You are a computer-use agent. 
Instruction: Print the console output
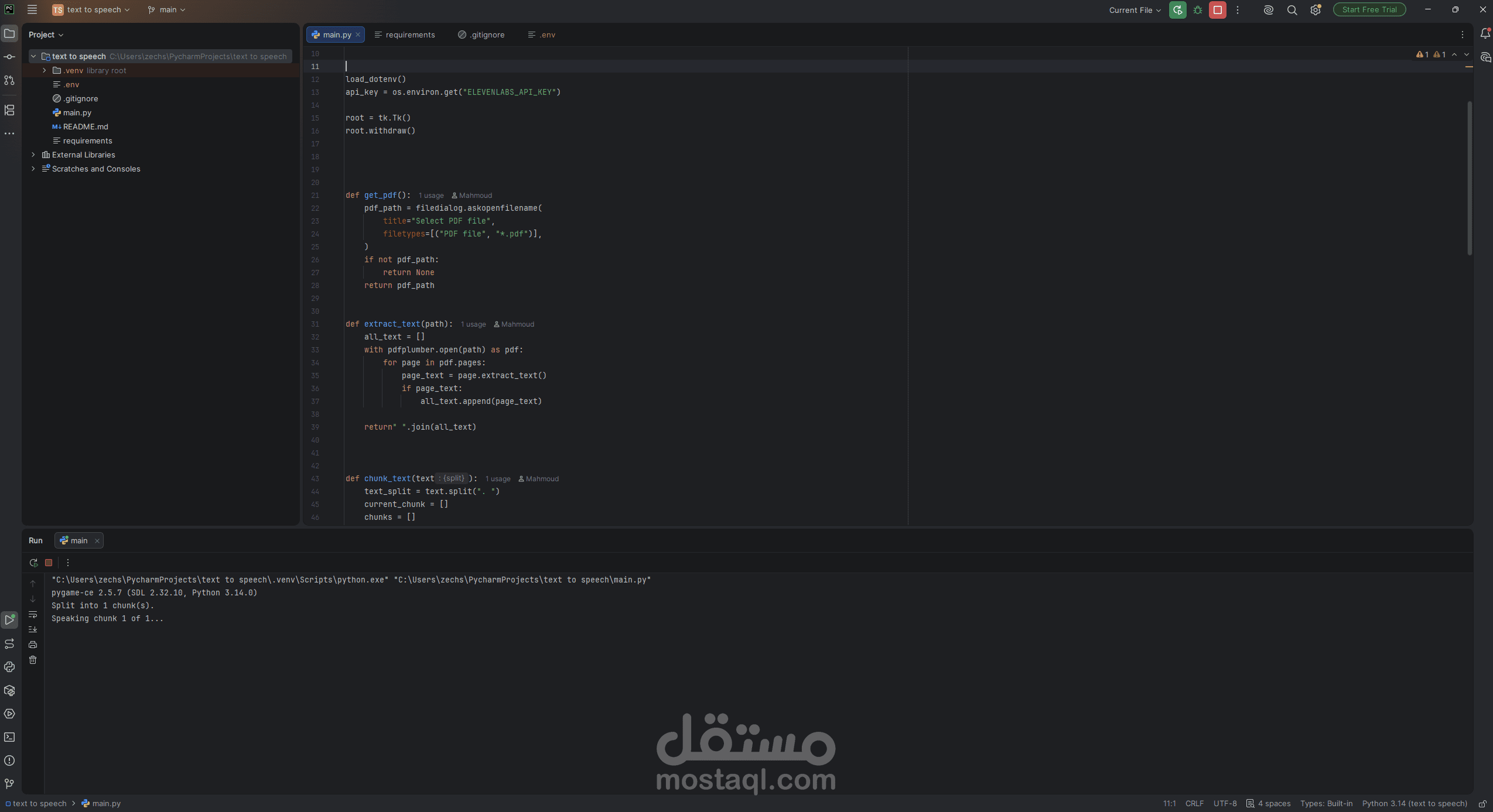click(x=33, y=645)
